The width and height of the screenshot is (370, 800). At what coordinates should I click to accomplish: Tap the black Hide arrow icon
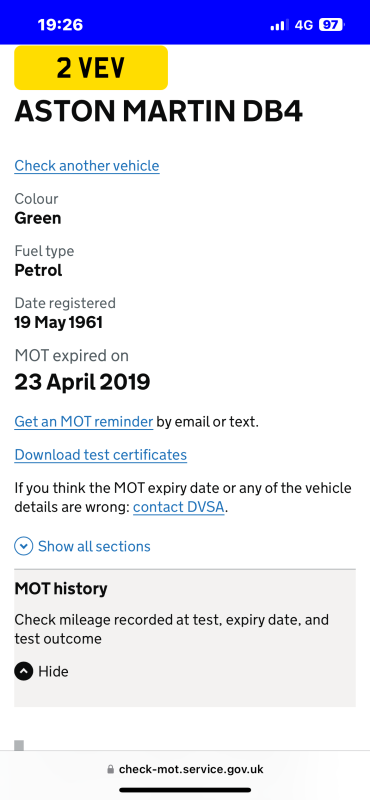[x=23, y=671]
